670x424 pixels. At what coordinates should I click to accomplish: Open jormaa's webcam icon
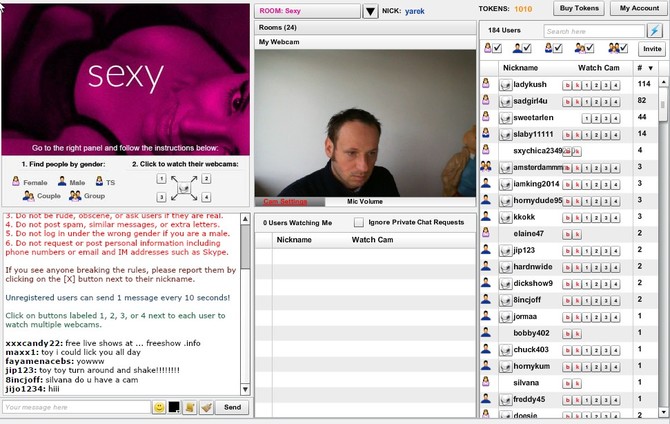[505, 317]
